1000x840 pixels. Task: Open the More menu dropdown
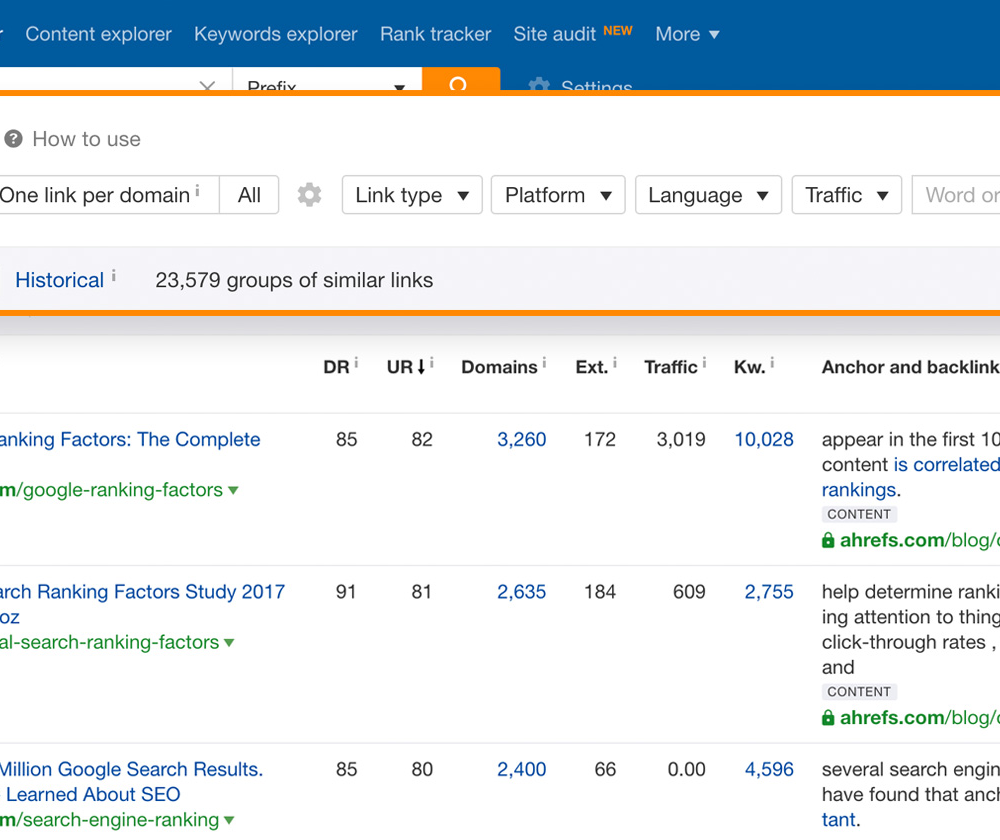click(x=688, y=34)
